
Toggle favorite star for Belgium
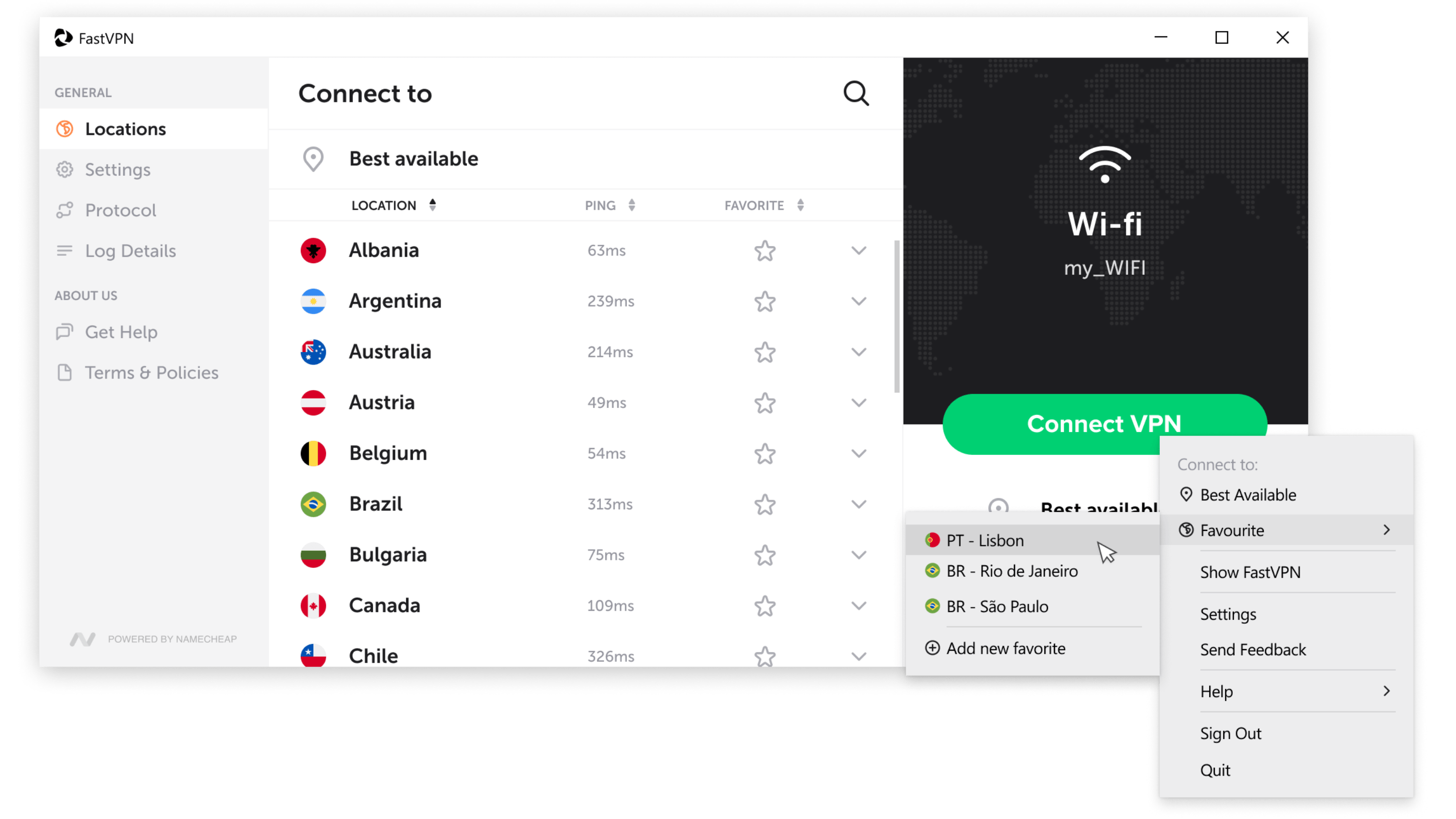click(x=764, y=453)
